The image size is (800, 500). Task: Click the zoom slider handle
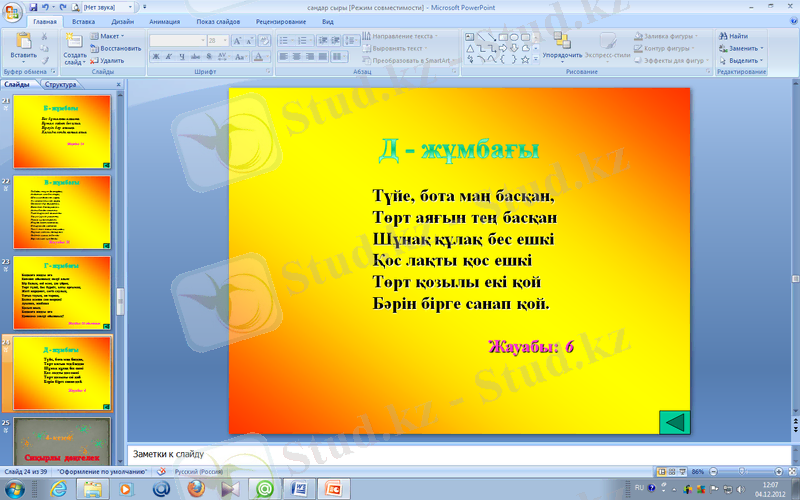pos(740,471)
